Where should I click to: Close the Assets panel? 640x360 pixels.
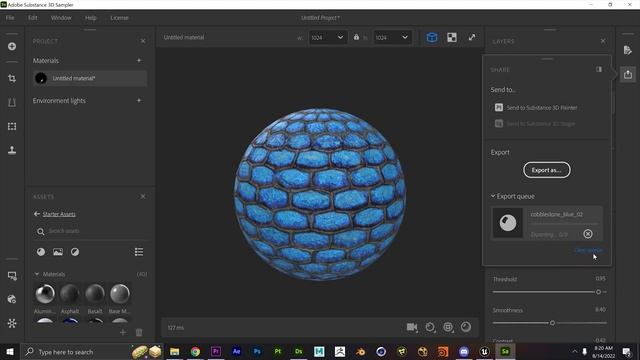[143, 196]
